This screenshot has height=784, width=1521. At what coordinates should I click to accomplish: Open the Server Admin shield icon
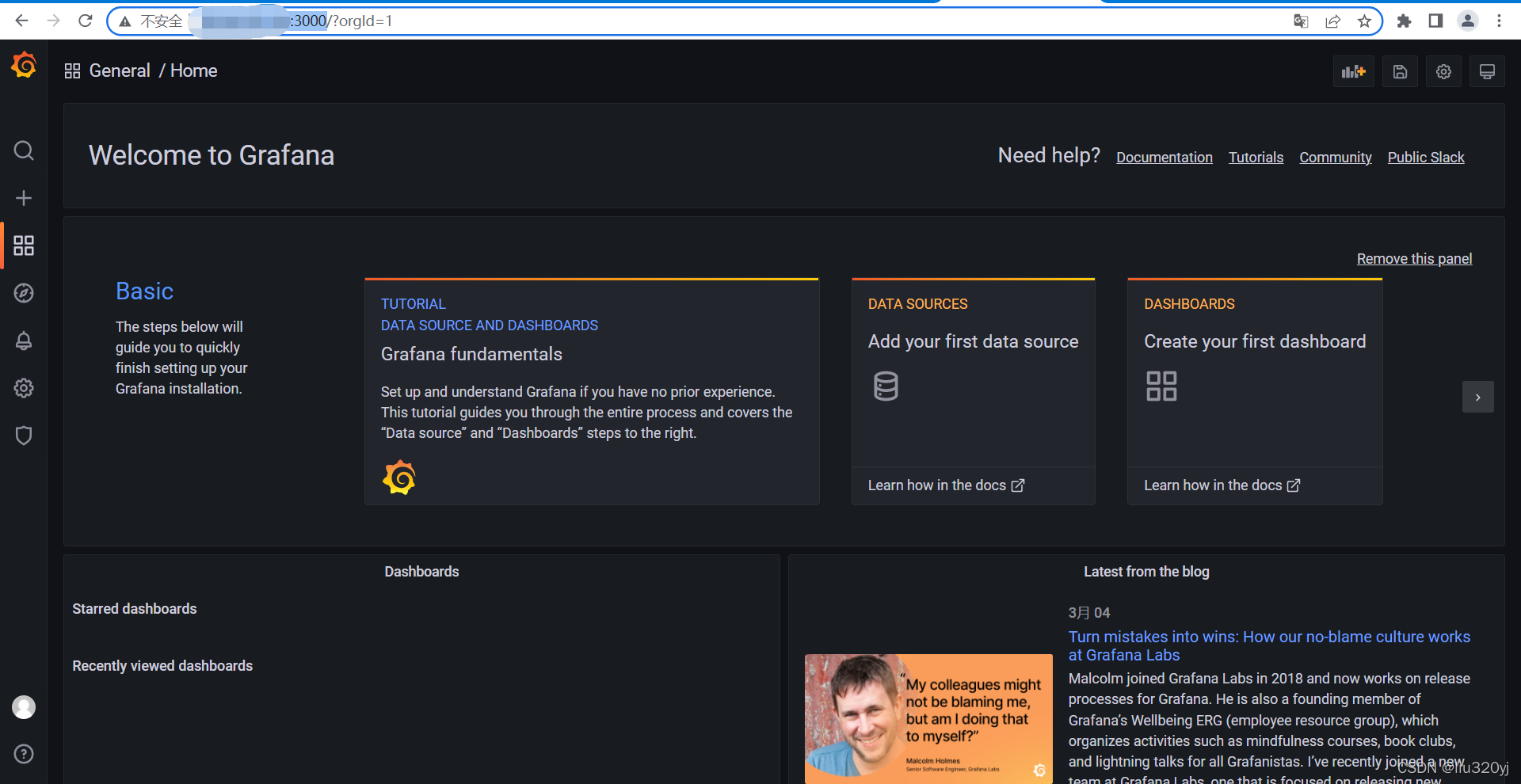24,436
